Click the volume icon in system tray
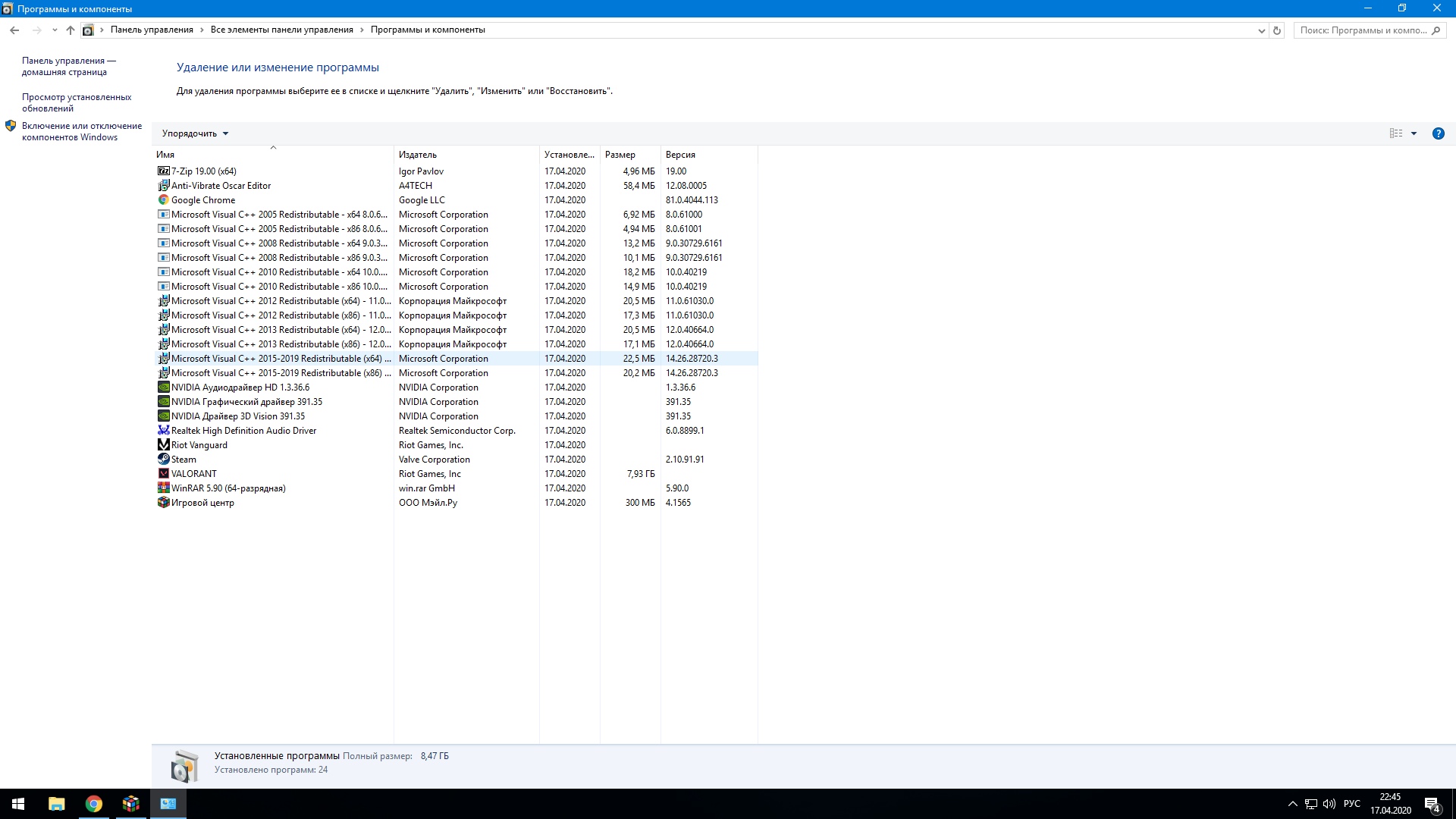This screenshot has width=1456, height=819. click(x=1329, y=804)
